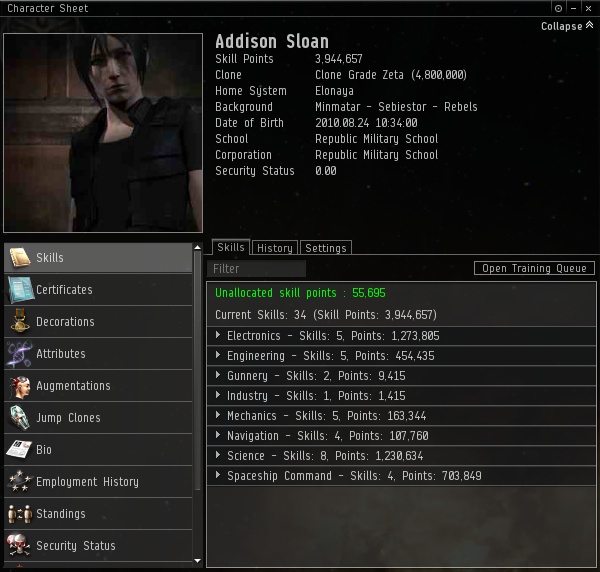Open the Security Status skull icon
This screenshot has height=572, width=600.
pos(19,545)
